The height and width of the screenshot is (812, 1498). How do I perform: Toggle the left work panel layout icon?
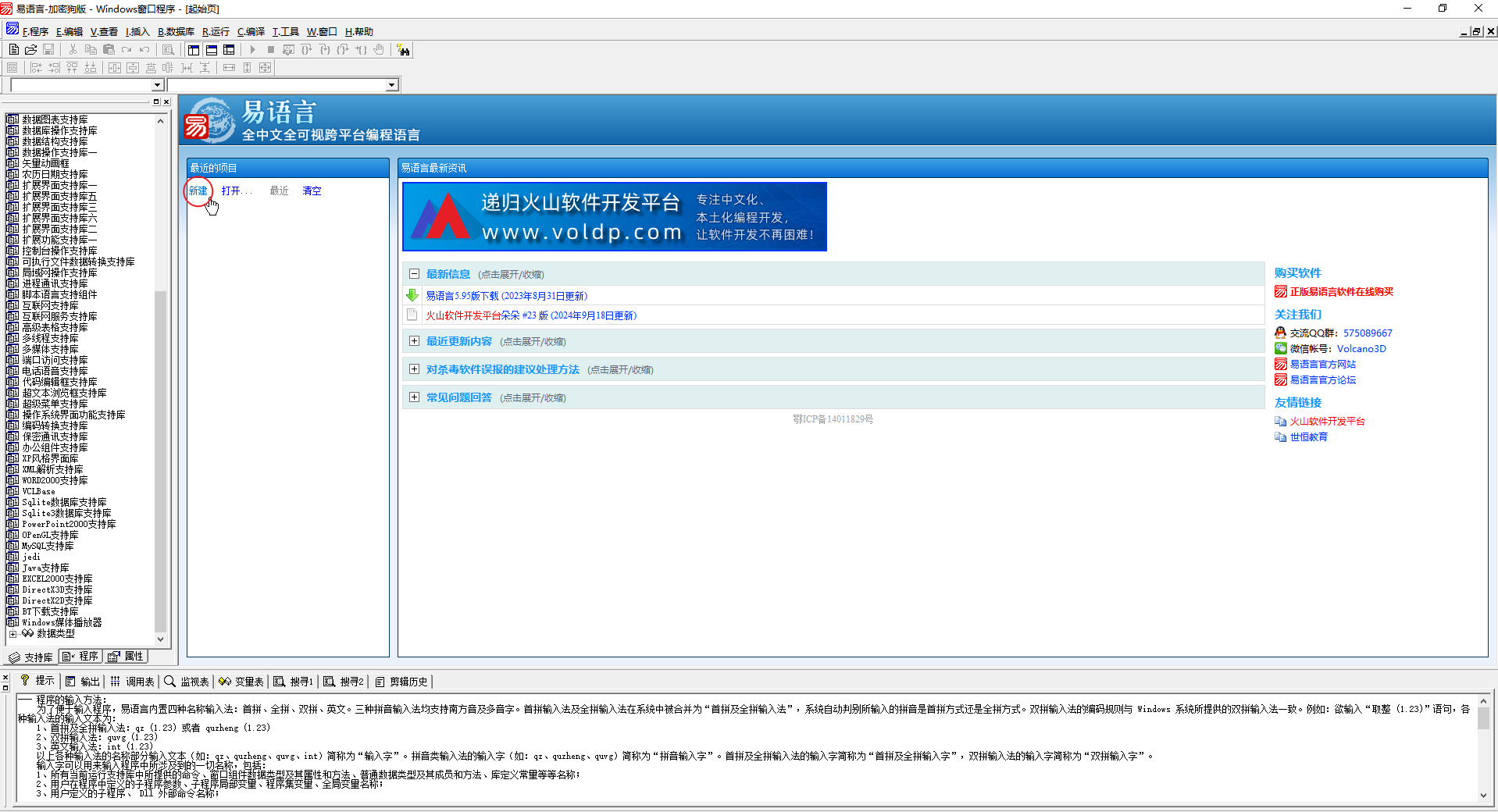click(x=194, y=49)
